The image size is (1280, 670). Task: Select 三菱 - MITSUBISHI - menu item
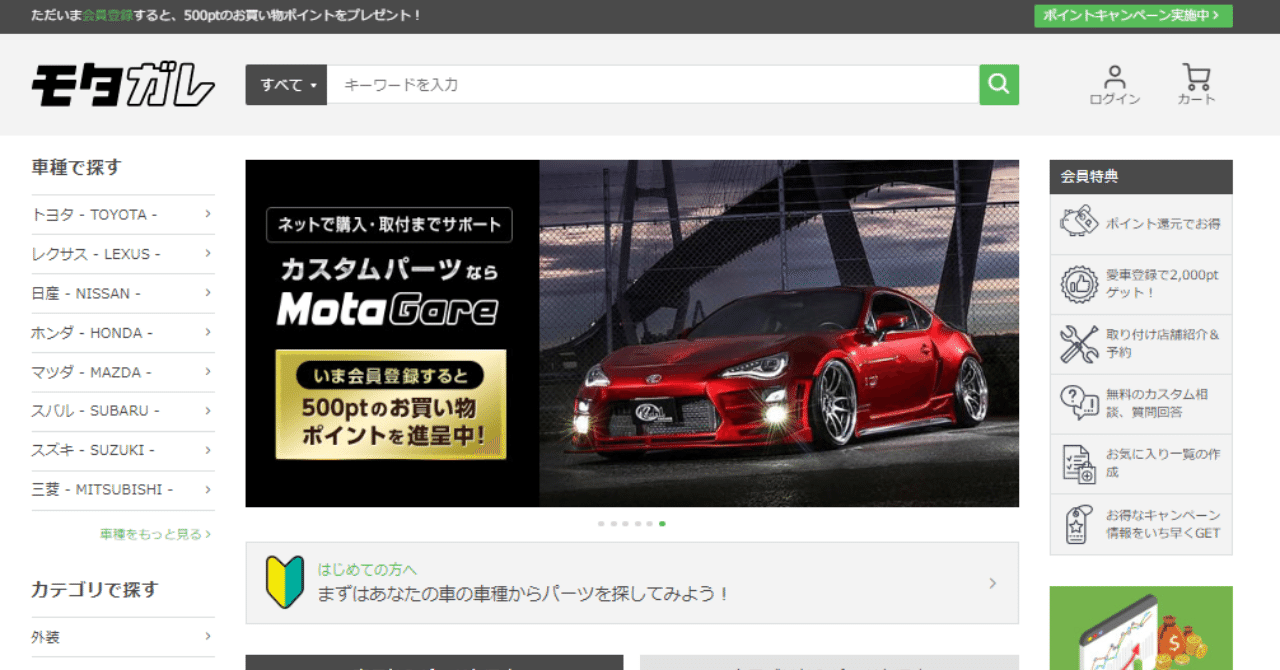click(123, 490)
